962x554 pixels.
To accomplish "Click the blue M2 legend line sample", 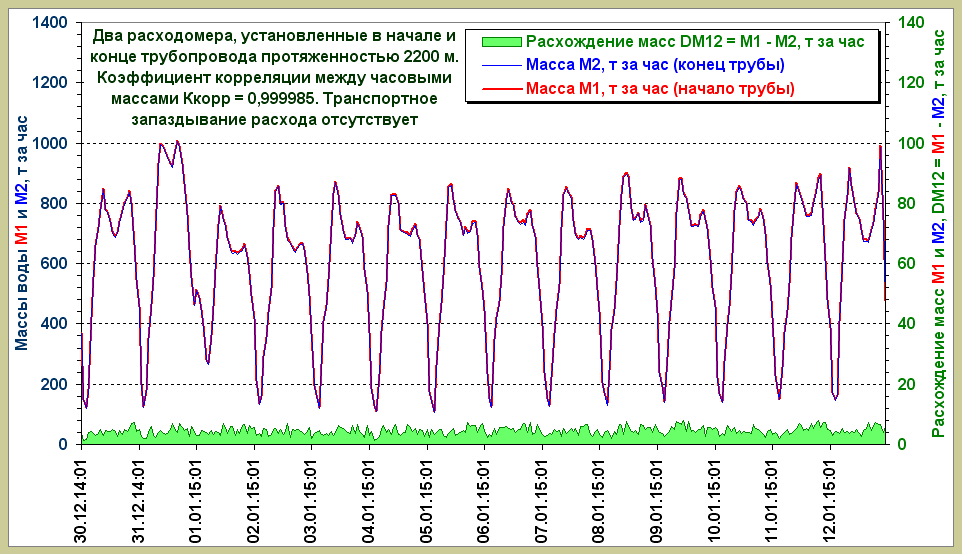I will (501, 65).
